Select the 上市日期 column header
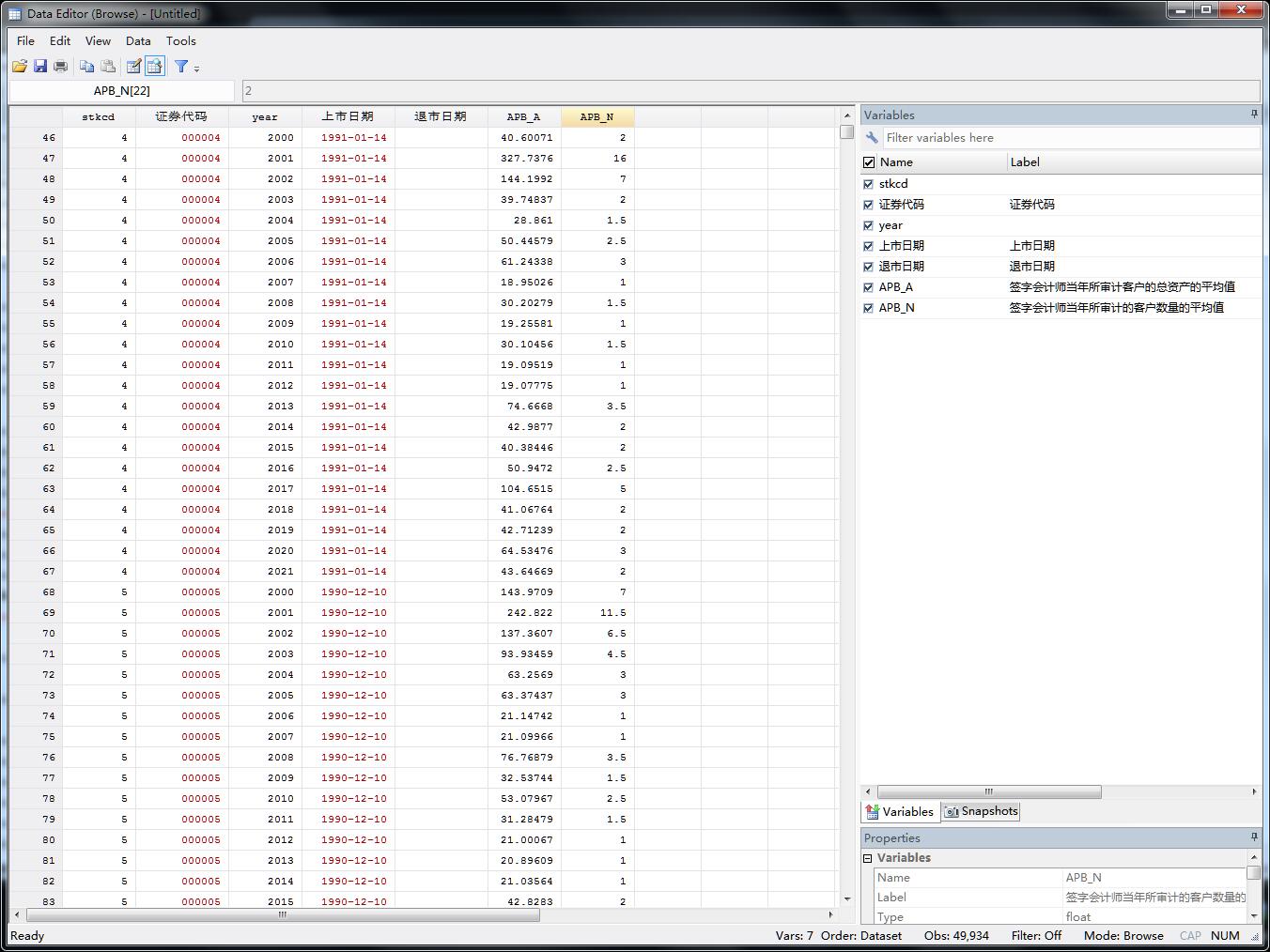Image resolution: width=1270 pixels, height=952 pixels. pyautogui.click(x=348, y=117)
